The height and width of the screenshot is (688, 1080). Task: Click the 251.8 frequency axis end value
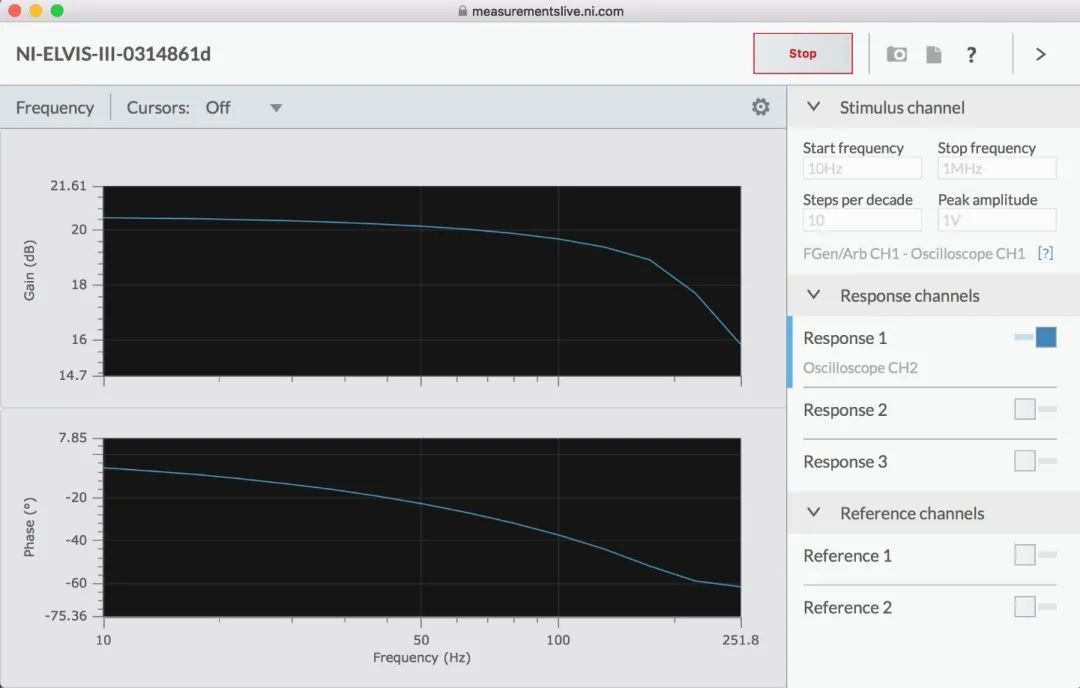(740, 640)
